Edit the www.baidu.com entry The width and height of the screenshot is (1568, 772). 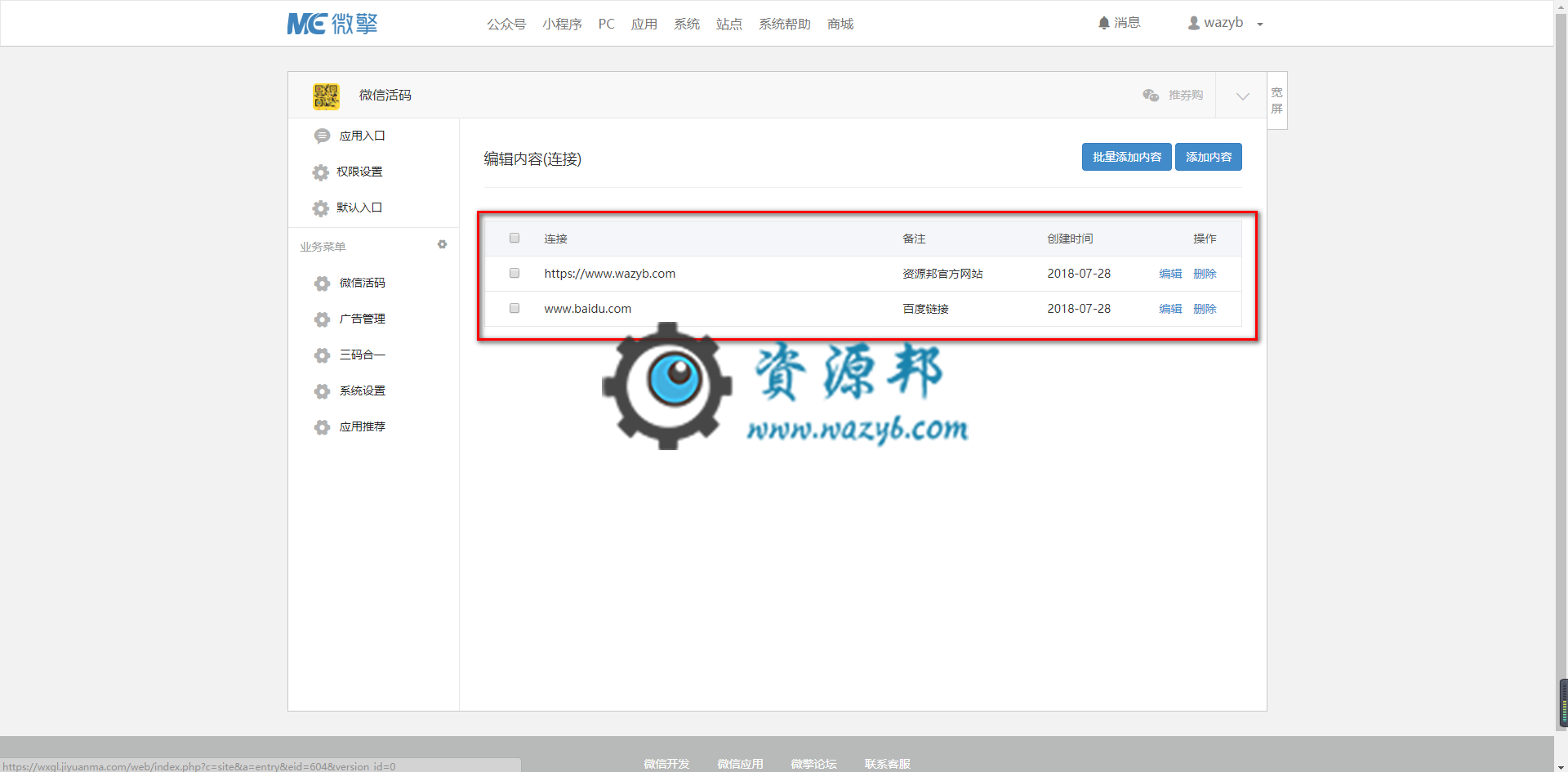[1170, 309]
